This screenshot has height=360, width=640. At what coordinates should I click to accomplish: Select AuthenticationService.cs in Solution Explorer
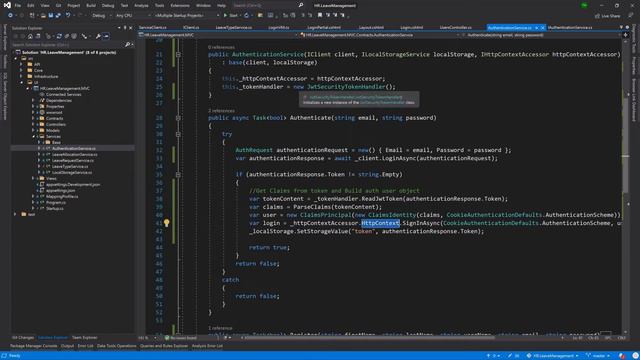pos(74,149)
